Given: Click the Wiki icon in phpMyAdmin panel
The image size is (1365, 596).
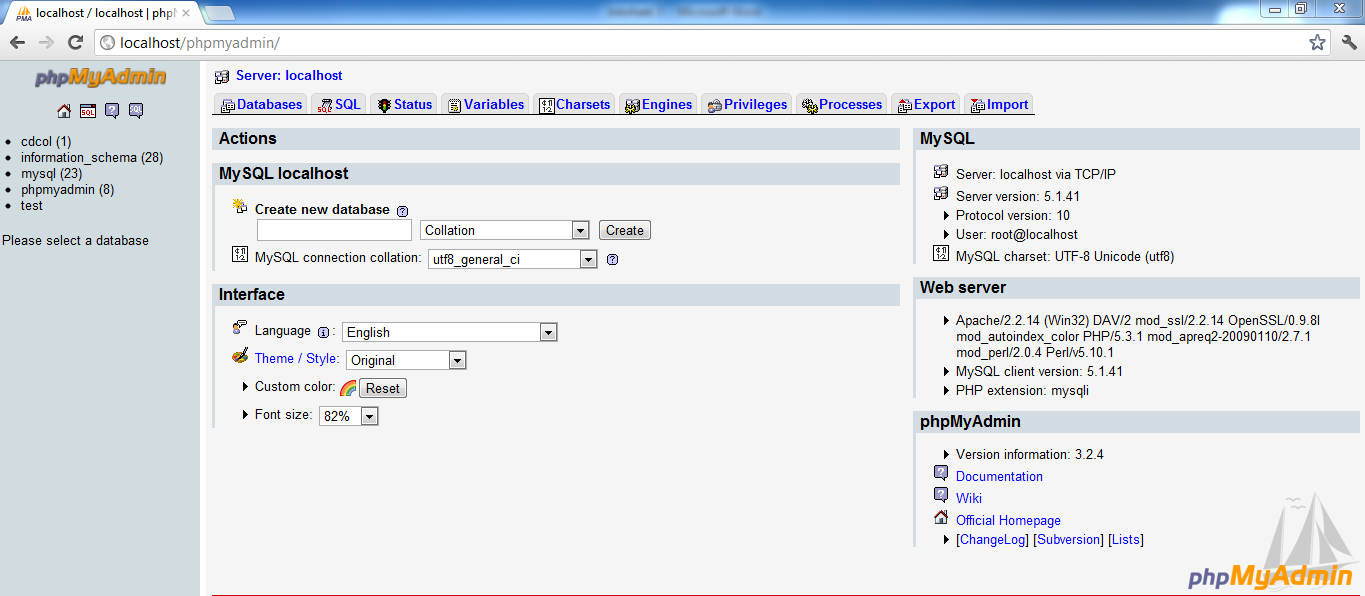Looking at the screenshot, I should click(941, 495).
